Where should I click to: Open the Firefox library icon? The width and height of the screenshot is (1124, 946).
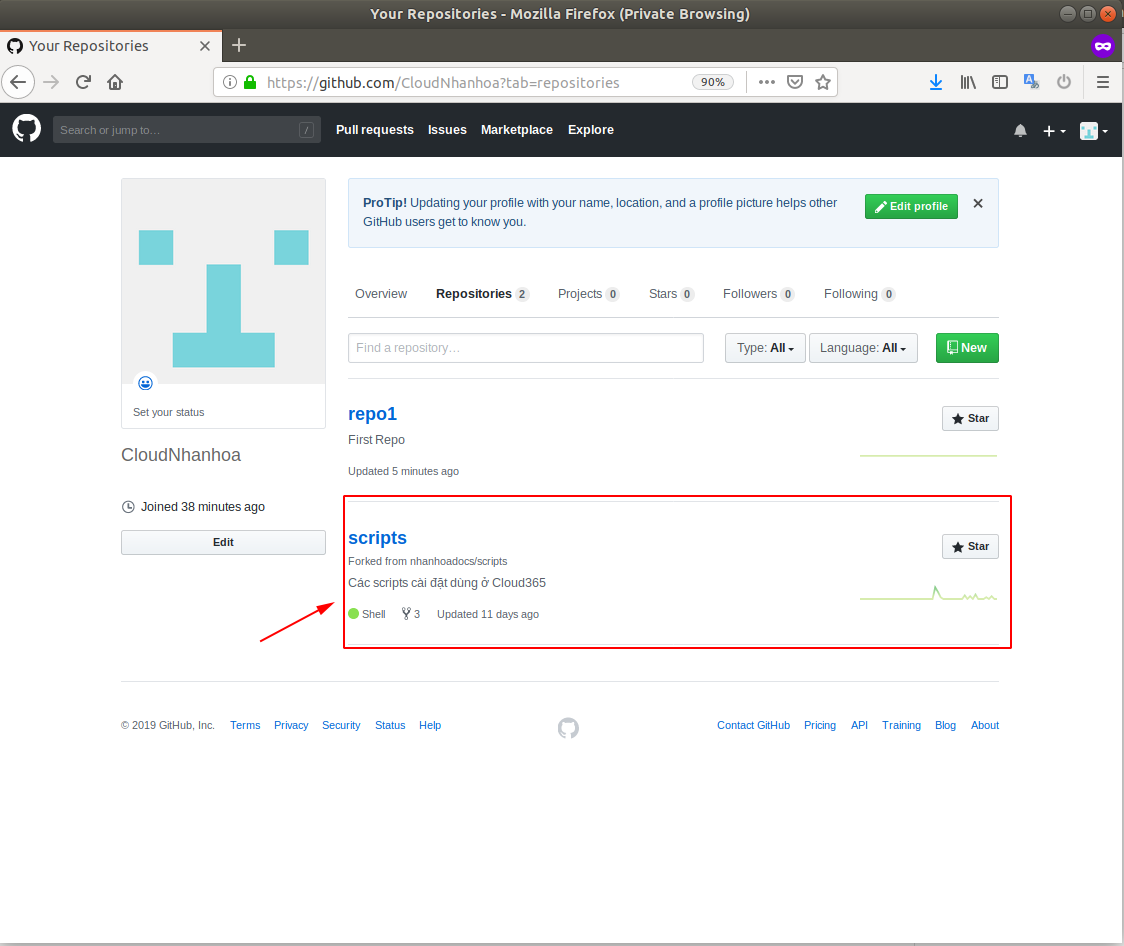[968, 82]
